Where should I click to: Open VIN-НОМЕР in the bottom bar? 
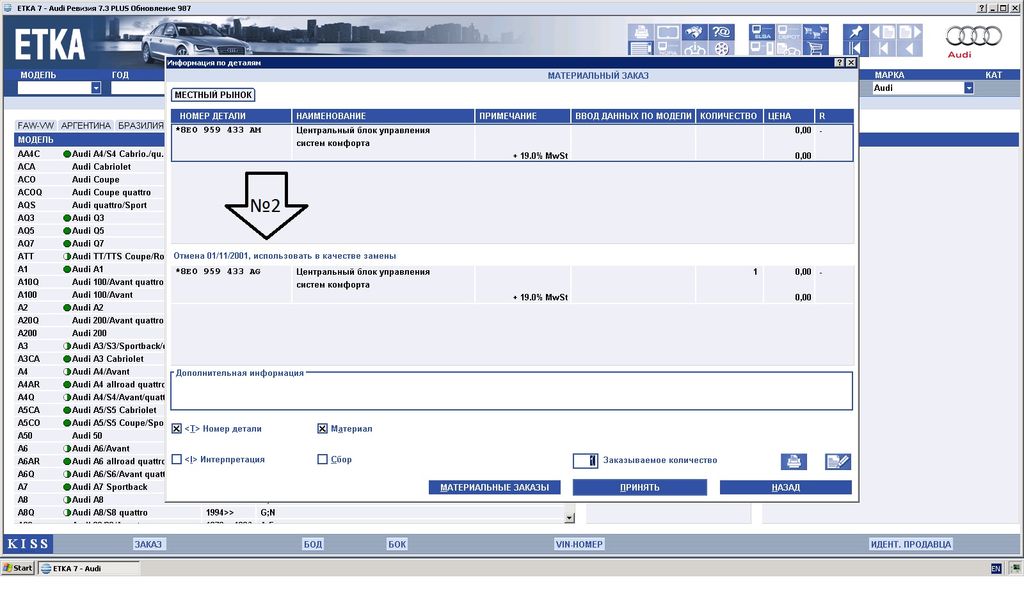pos(579,544)
